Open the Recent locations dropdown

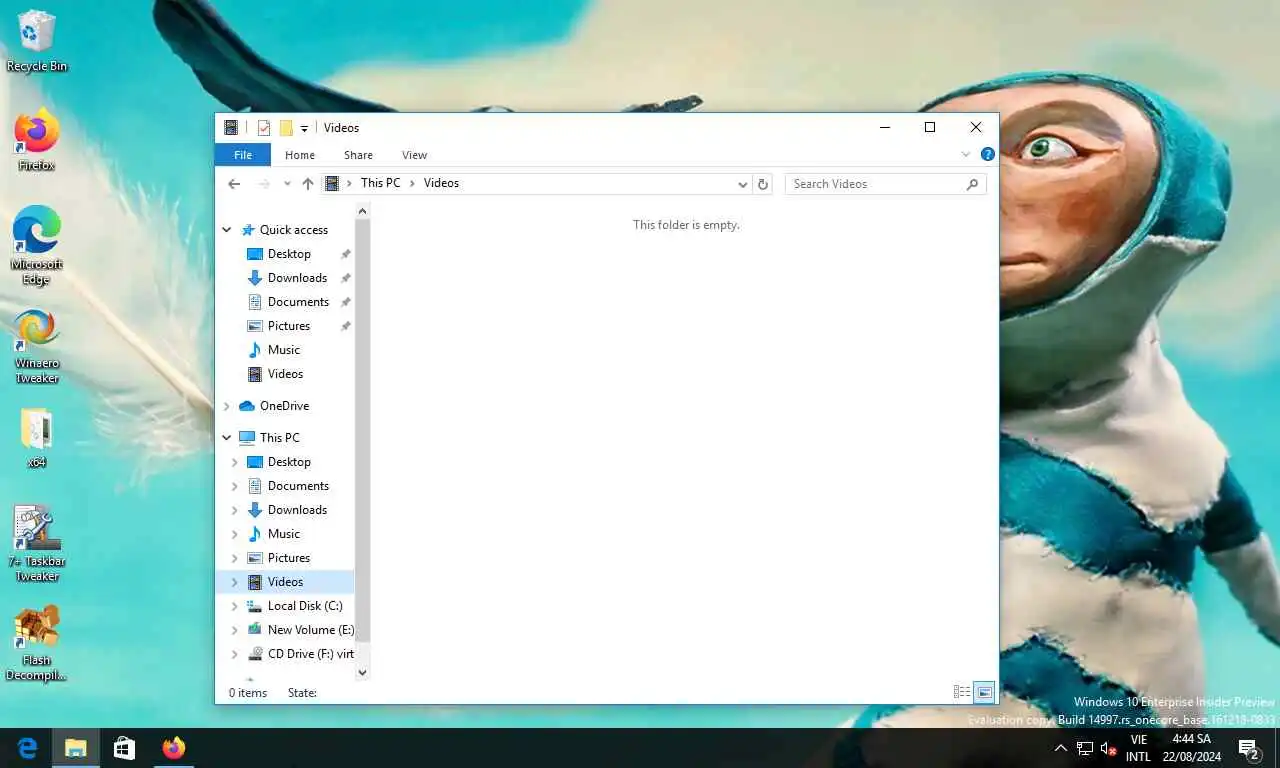coord(287,184)
